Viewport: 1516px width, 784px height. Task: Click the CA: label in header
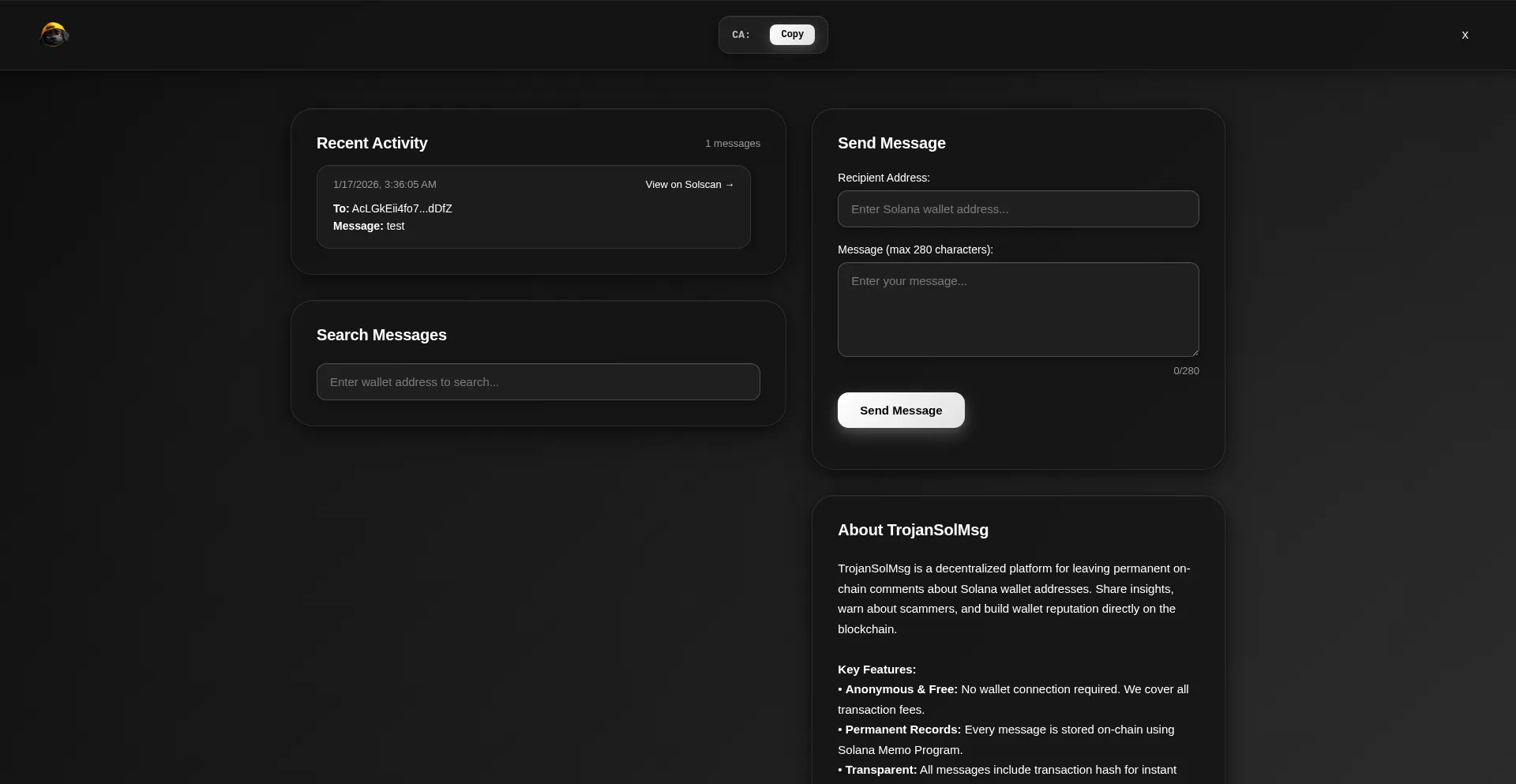pos(741,35)
